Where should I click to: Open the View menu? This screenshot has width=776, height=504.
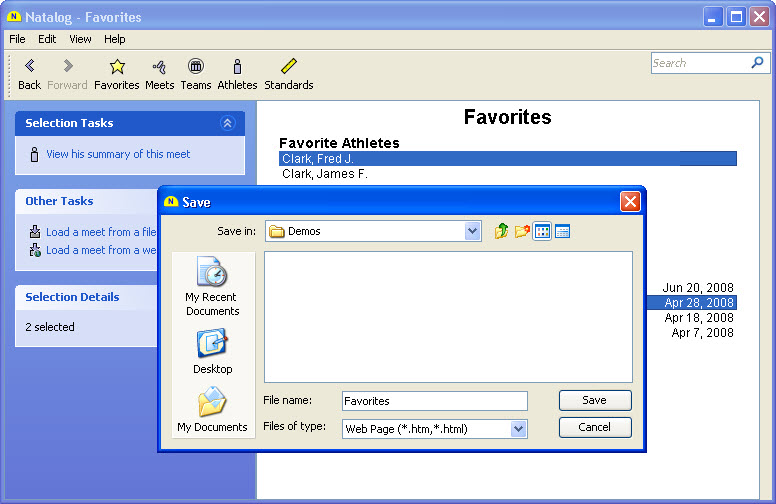pos(80,39)
